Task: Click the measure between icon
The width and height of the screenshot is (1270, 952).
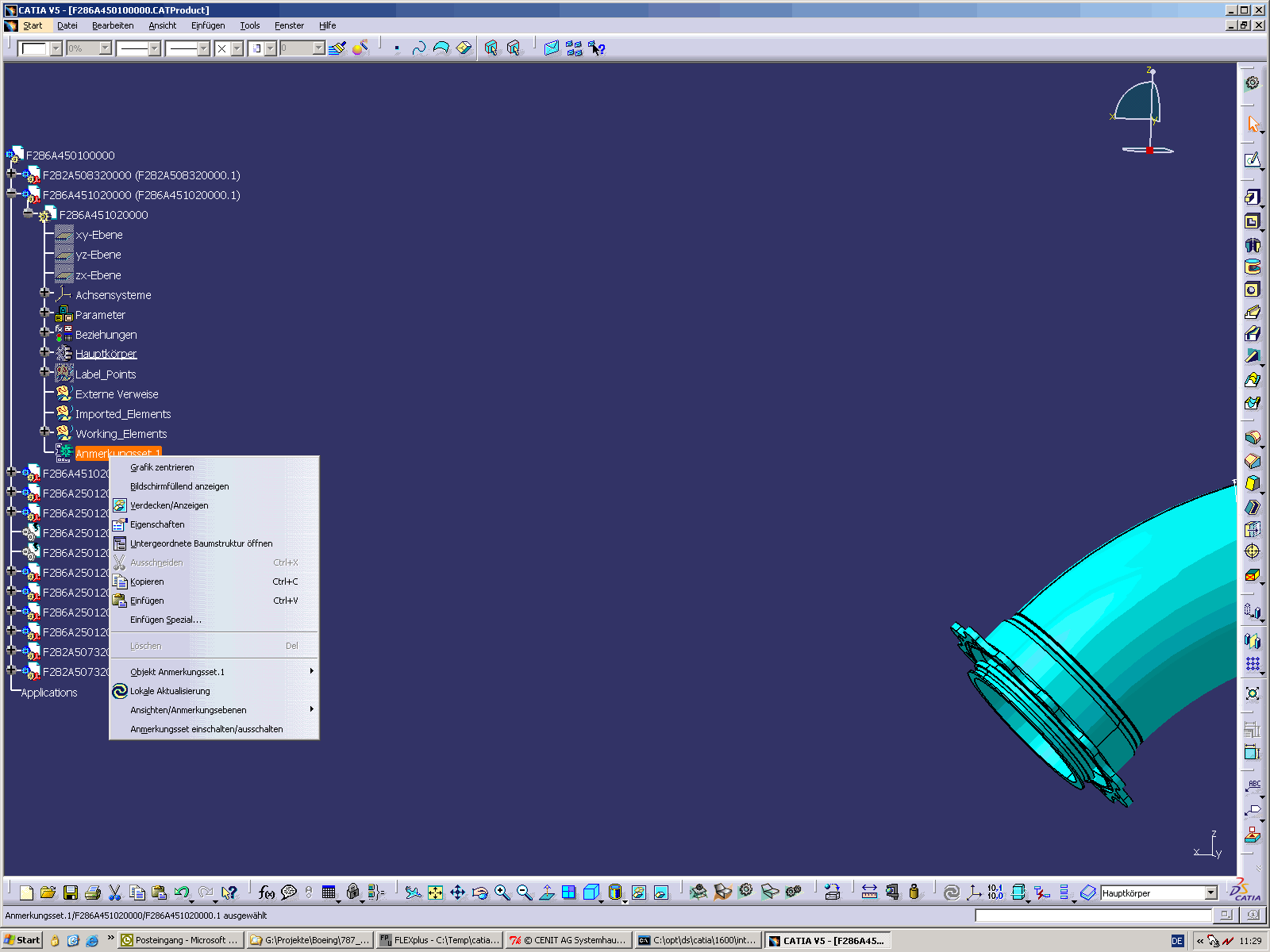Action: [x=869, y=892]
